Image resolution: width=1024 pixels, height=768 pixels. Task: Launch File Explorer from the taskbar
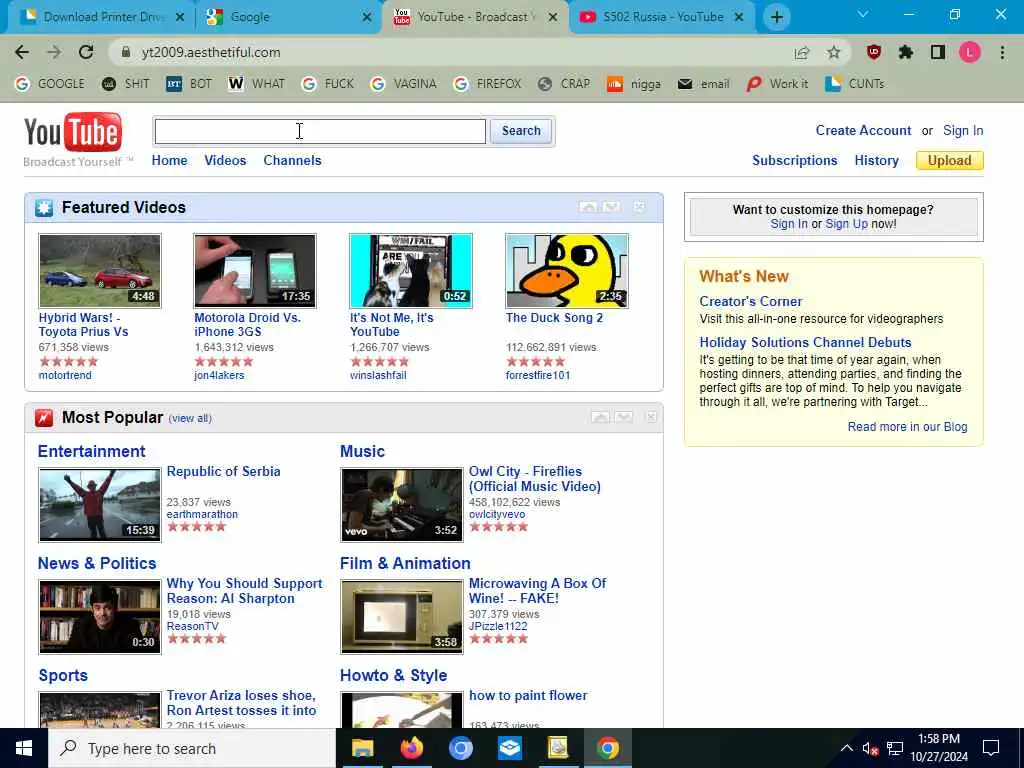(362, 748)
